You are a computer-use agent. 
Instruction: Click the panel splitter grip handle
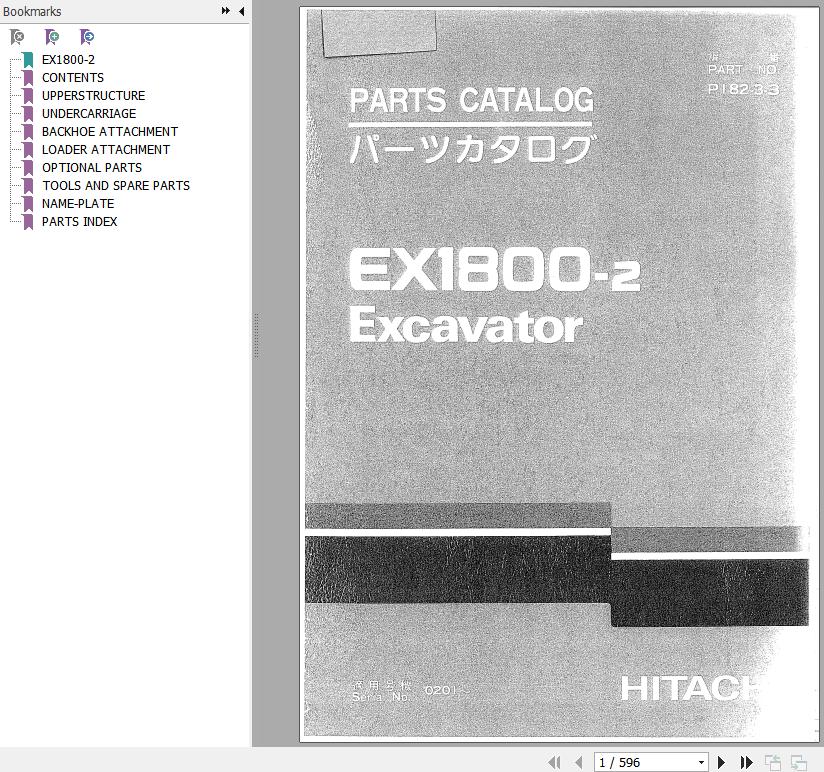[x=256, y=336]
